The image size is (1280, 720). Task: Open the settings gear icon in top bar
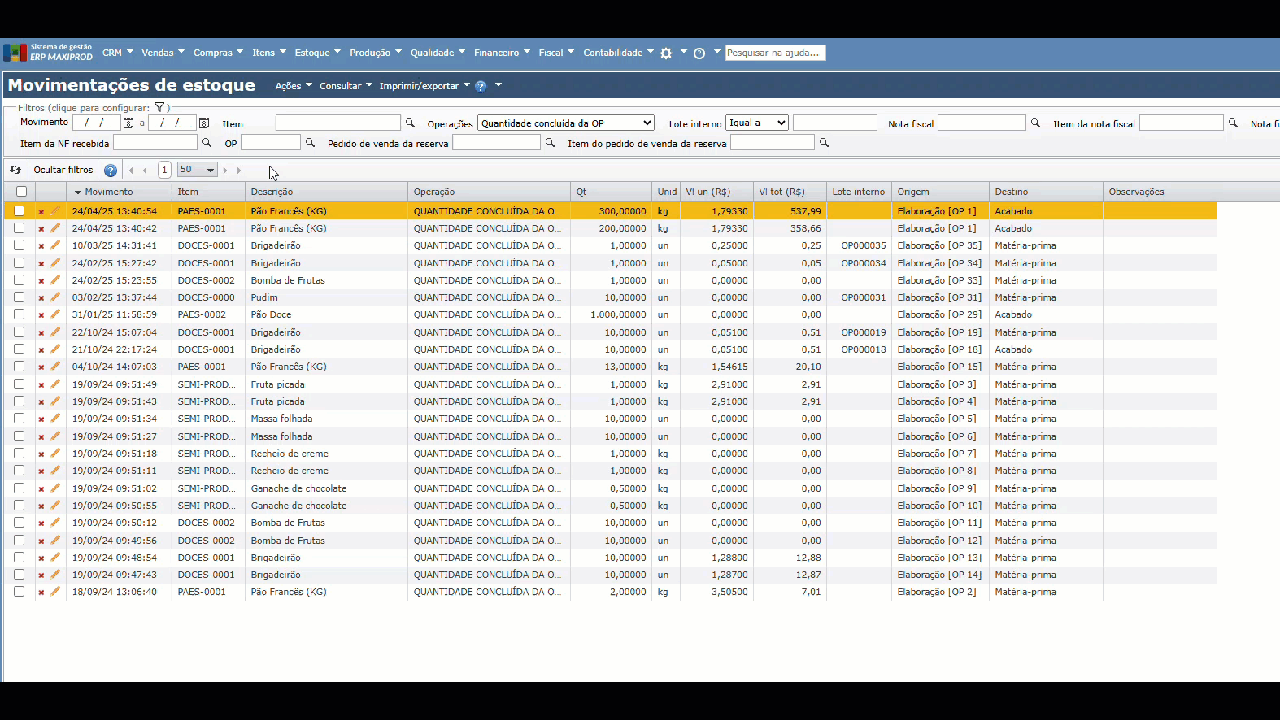pos(666,53)
